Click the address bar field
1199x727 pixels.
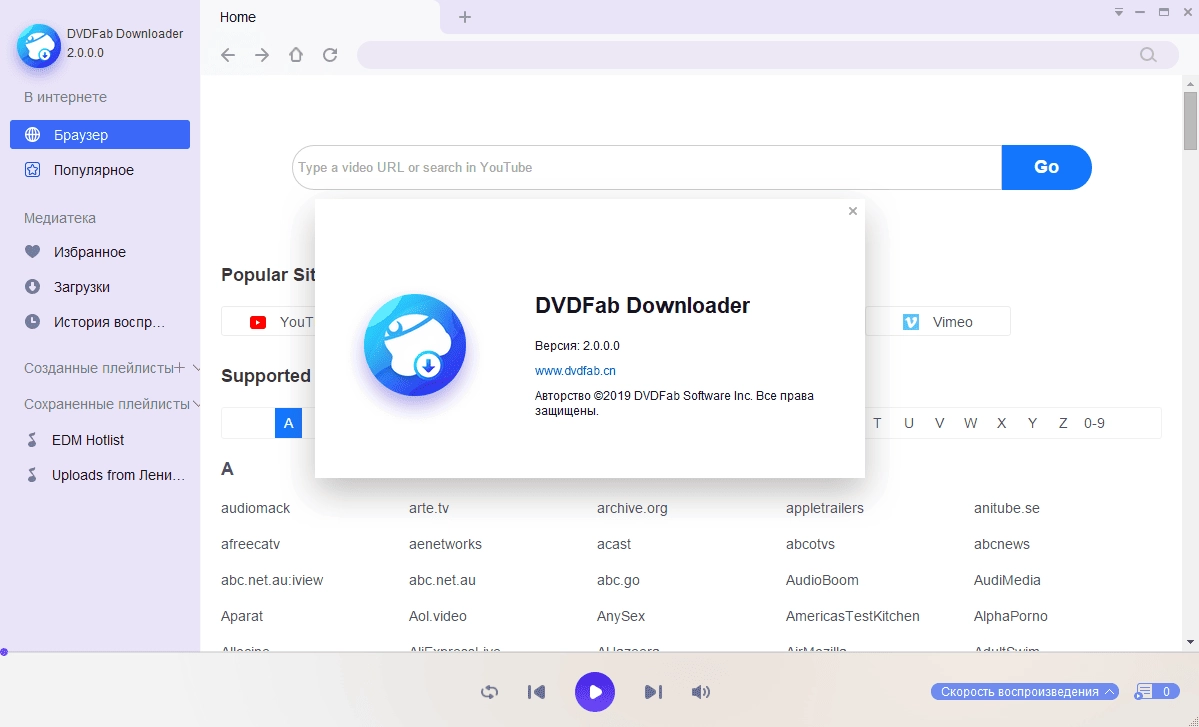point(768,55)
